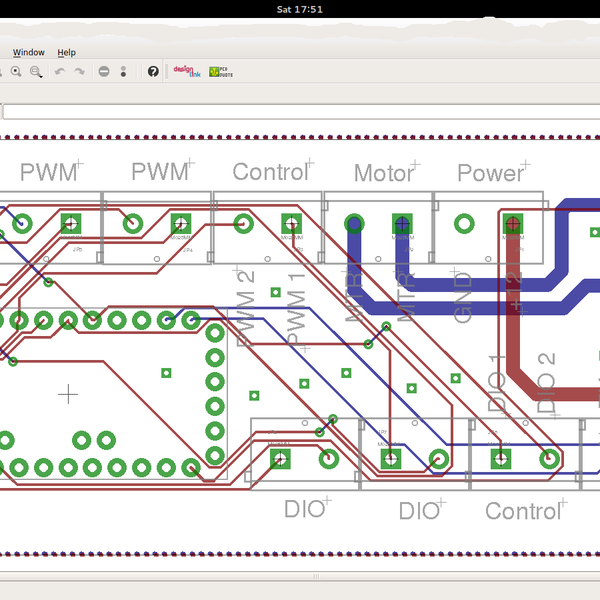Click the +12 rotated label
The image size is (600, 600).
pos(513,292)
